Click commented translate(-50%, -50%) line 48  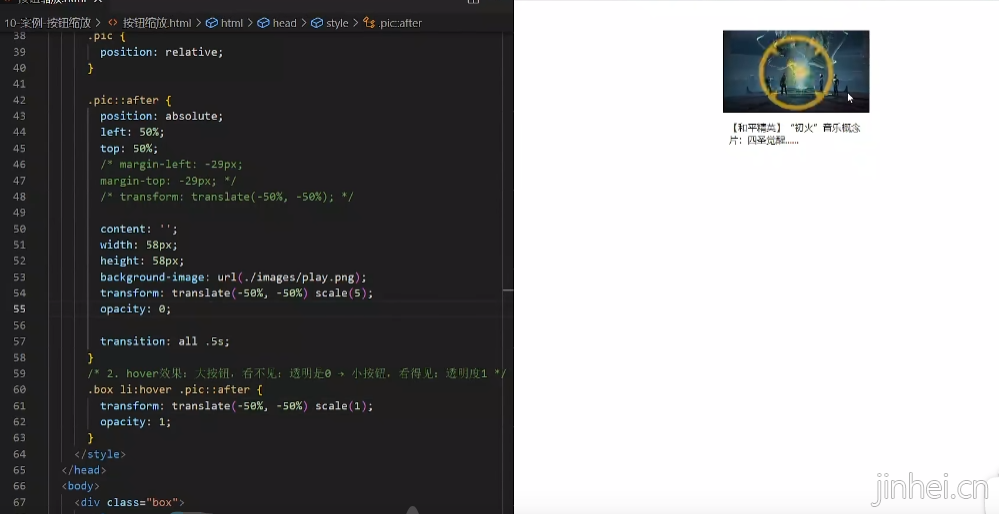(226, 196)
